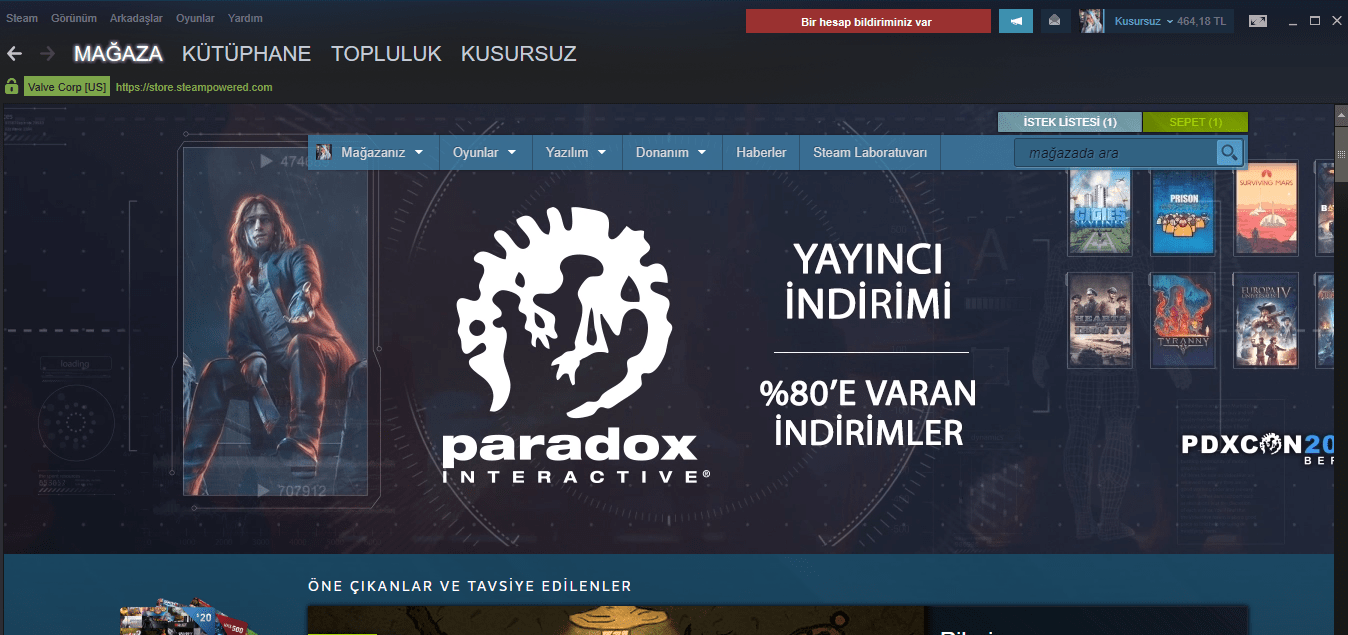Go forward with the right arrow
This screenshot has height=635, width=1348.
tap(47, 53)
